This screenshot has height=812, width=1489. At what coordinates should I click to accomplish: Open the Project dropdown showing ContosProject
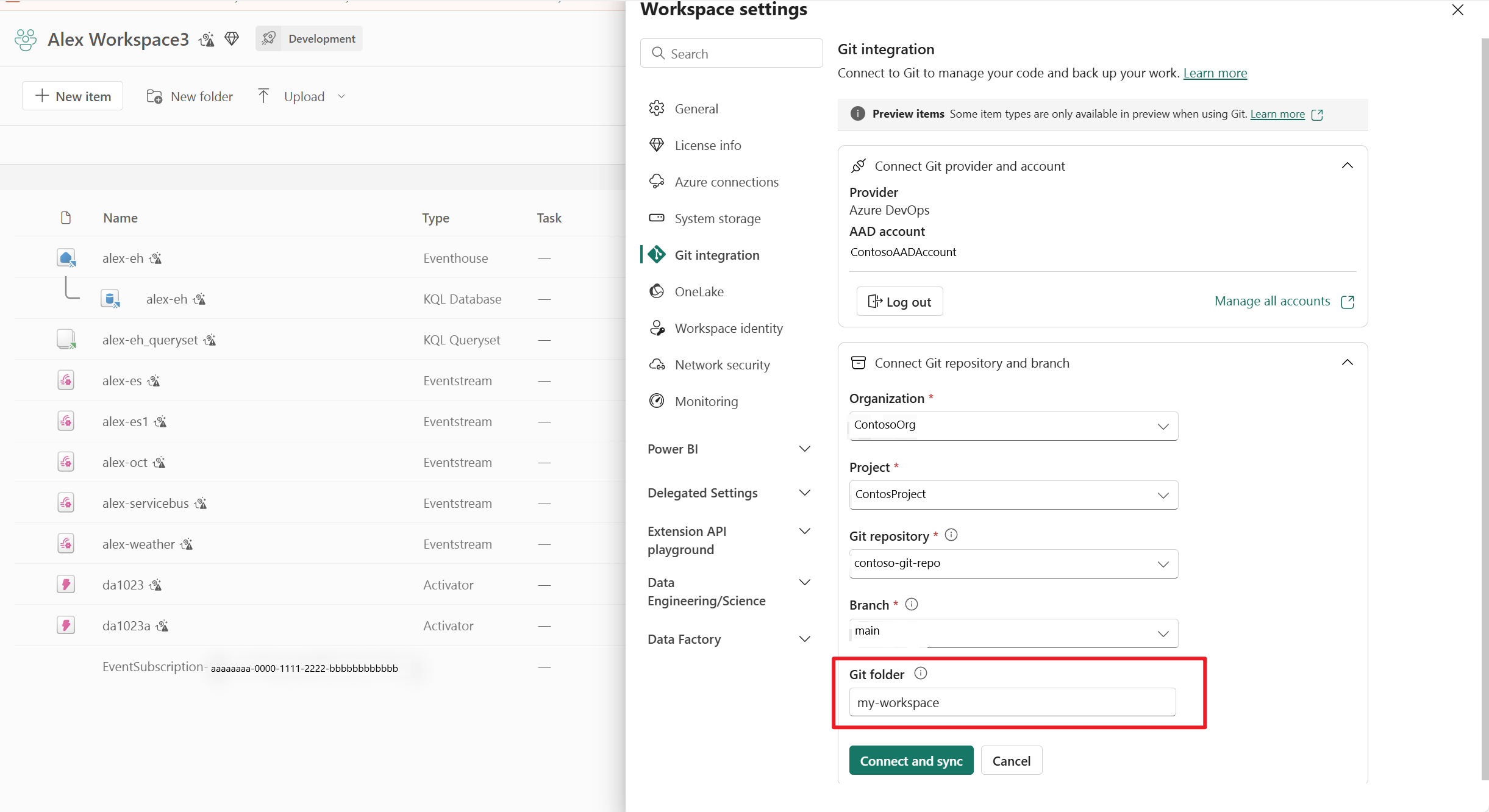[1013, 494]
